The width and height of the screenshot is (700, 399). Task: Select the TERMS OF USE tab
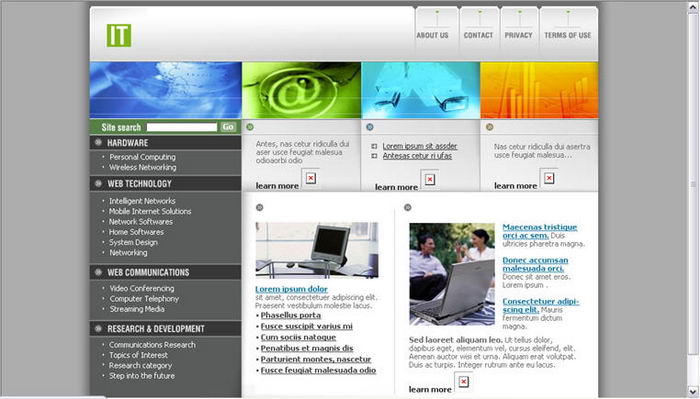567,35
